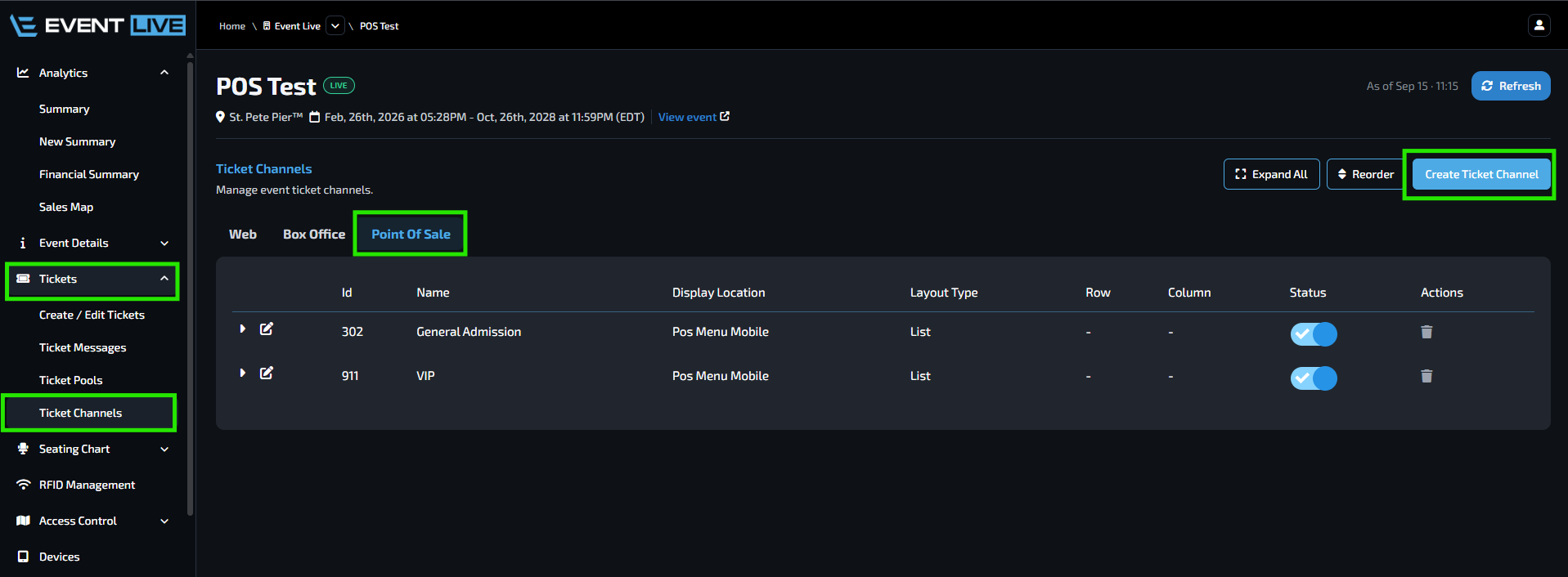The image size is (1568, 577).
Task: Click the Devices icon in sidebar
Action: 23,557
